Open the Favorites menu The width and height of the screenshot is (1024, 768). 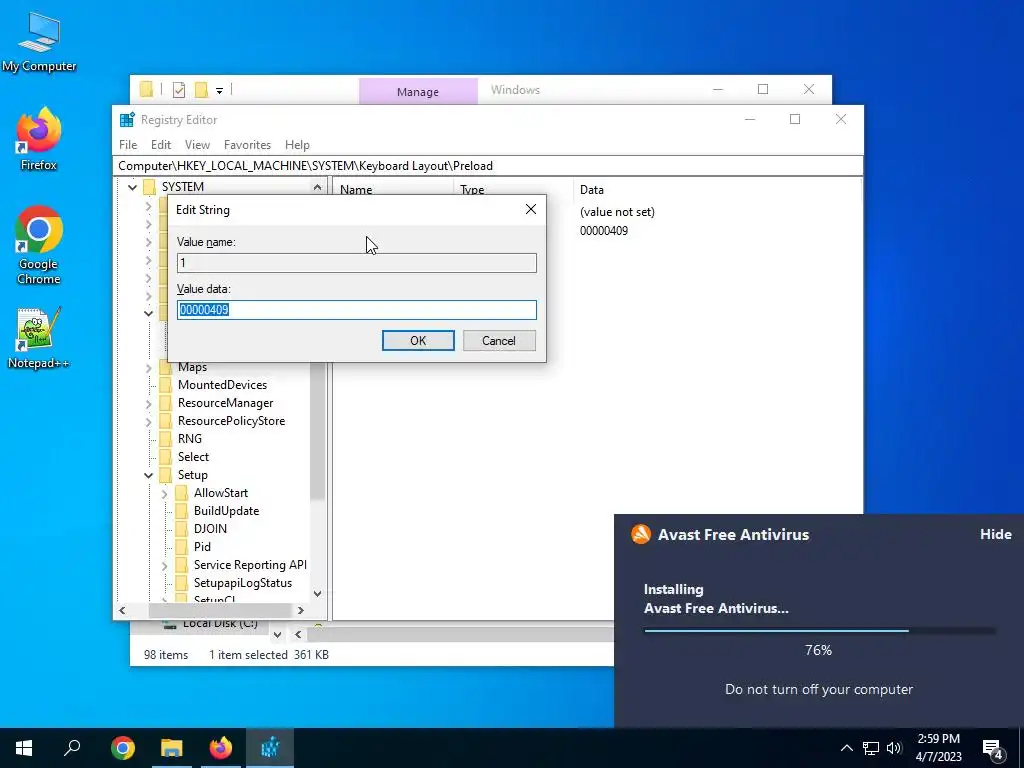(247, 145)
